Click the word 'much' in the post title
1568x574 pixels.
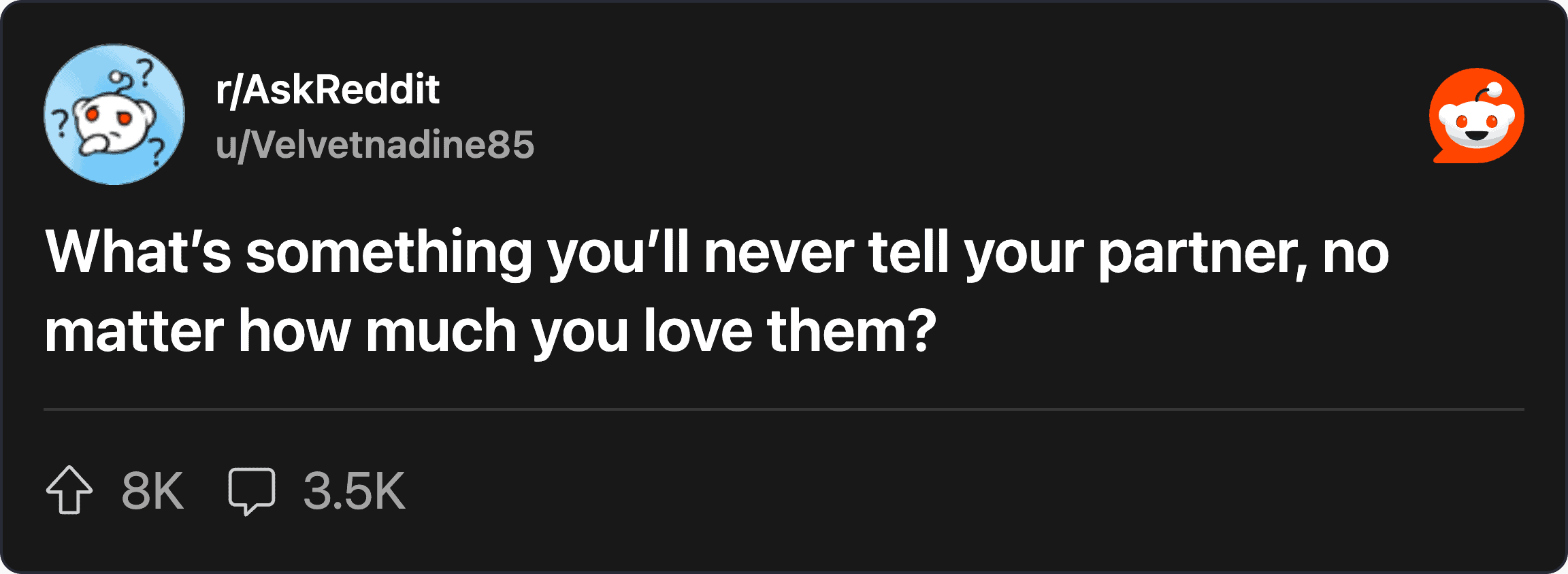(441, 332)
